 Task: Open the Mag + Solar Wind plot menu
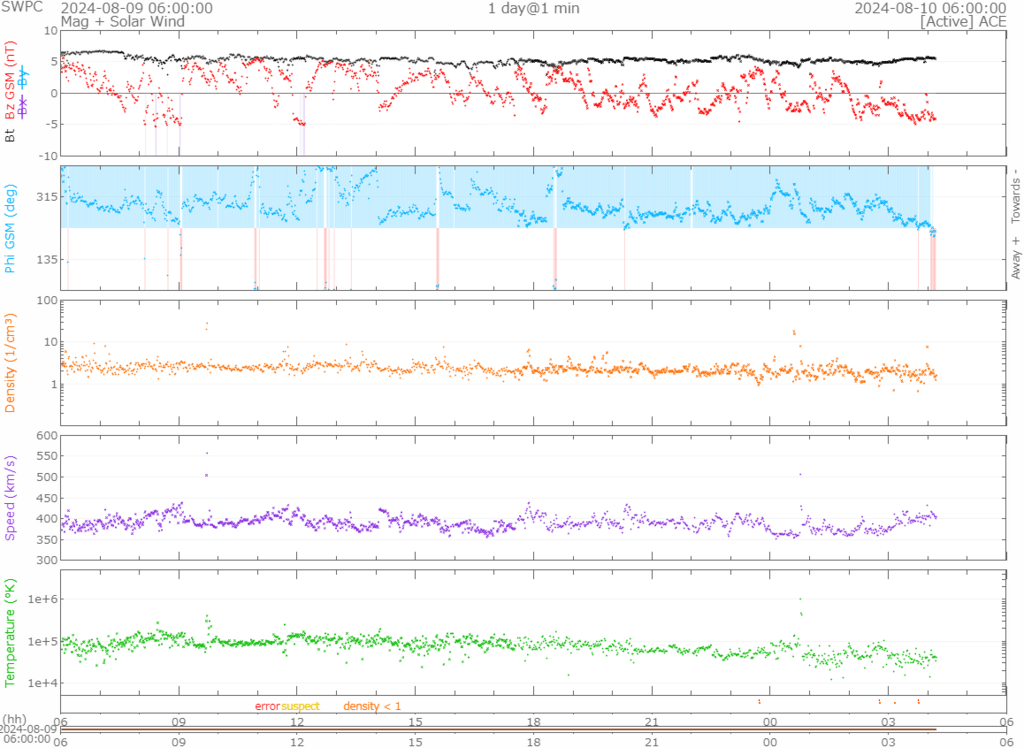(106, 21)
